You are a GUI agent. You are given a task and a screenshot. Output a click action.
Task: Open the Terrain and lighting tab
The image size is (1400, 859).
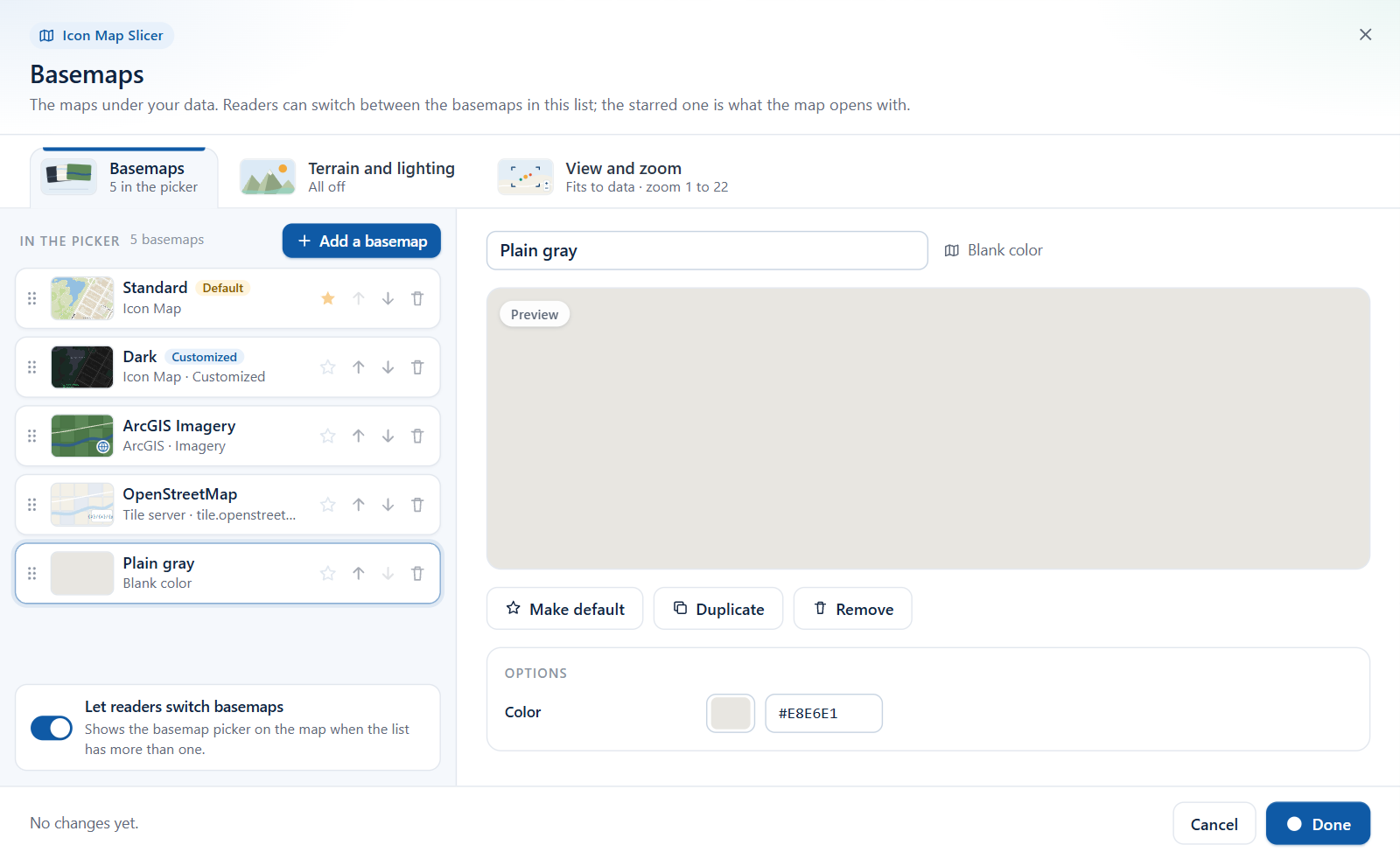click(x=348, y=178)
